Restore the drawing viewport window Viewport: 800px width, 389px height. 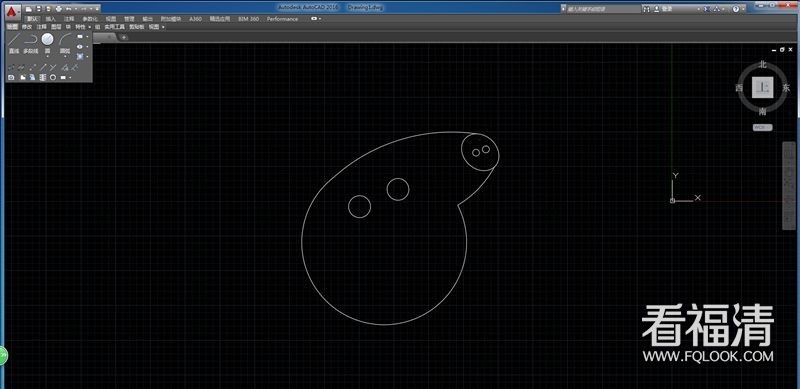tap(782, 50)
